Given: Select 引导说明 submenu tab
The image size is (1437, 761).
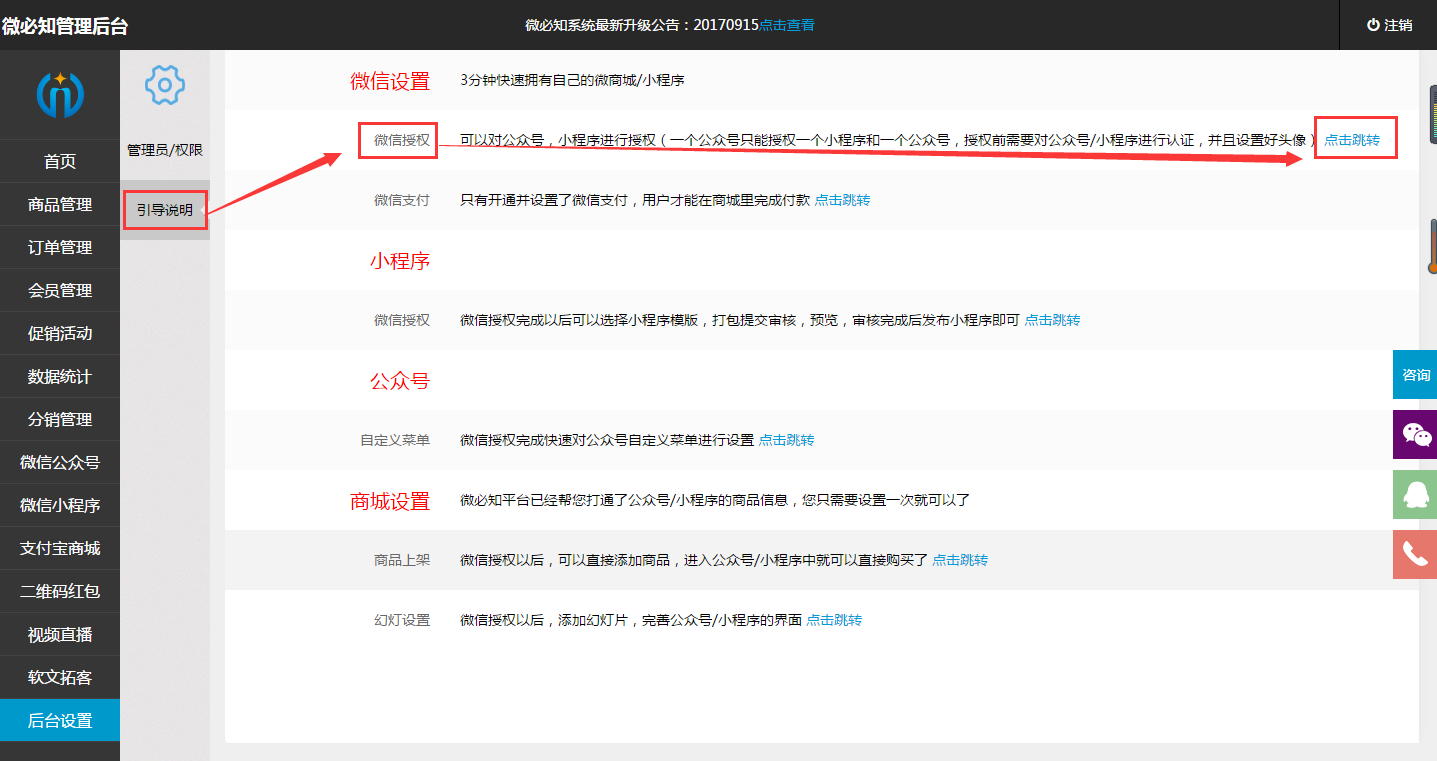Looking at the screenshot, I should (165, 210).
